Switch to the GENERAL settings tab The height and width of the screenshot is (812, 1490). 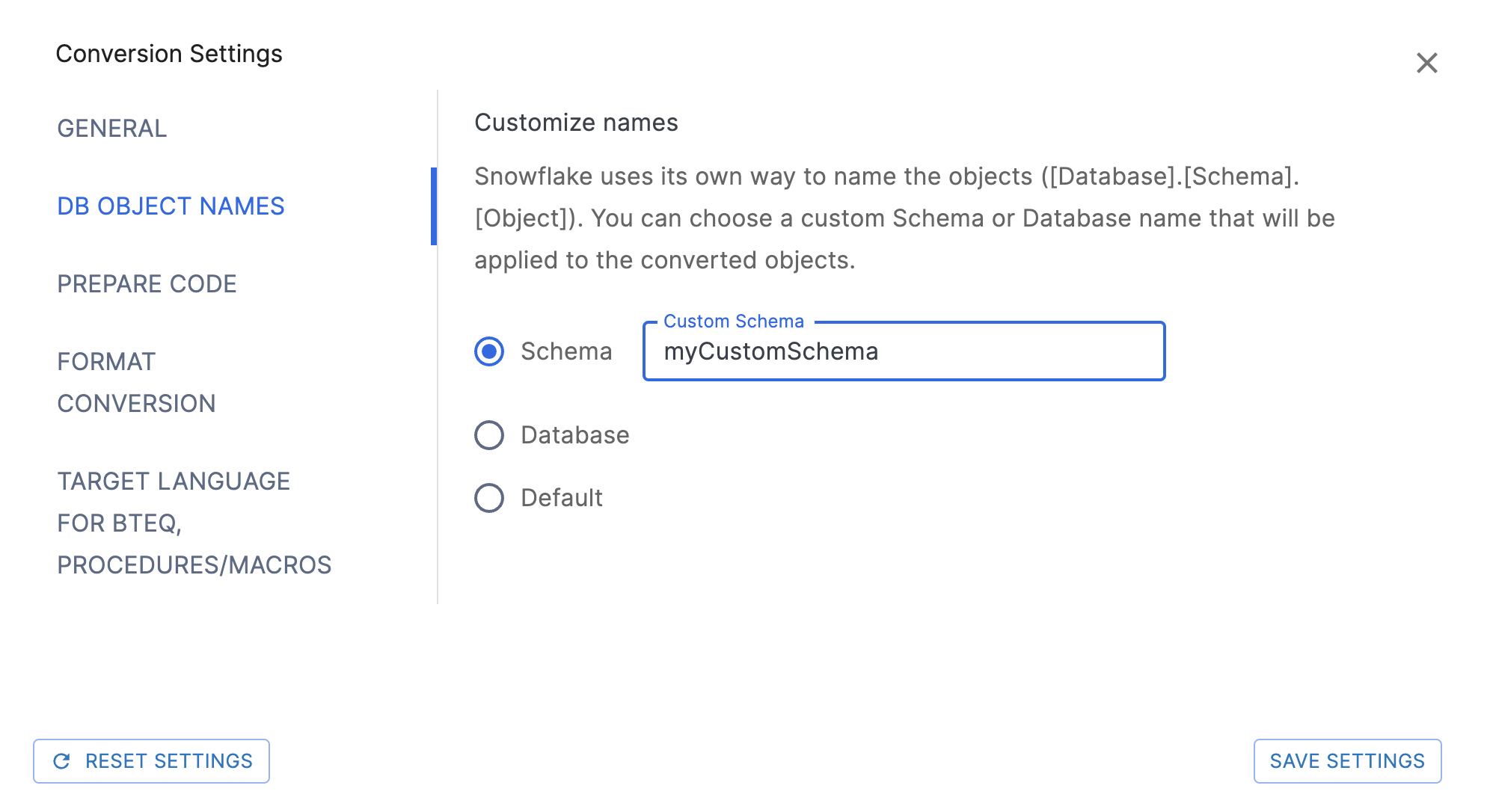pyautogui.click(x=111, y=129)
